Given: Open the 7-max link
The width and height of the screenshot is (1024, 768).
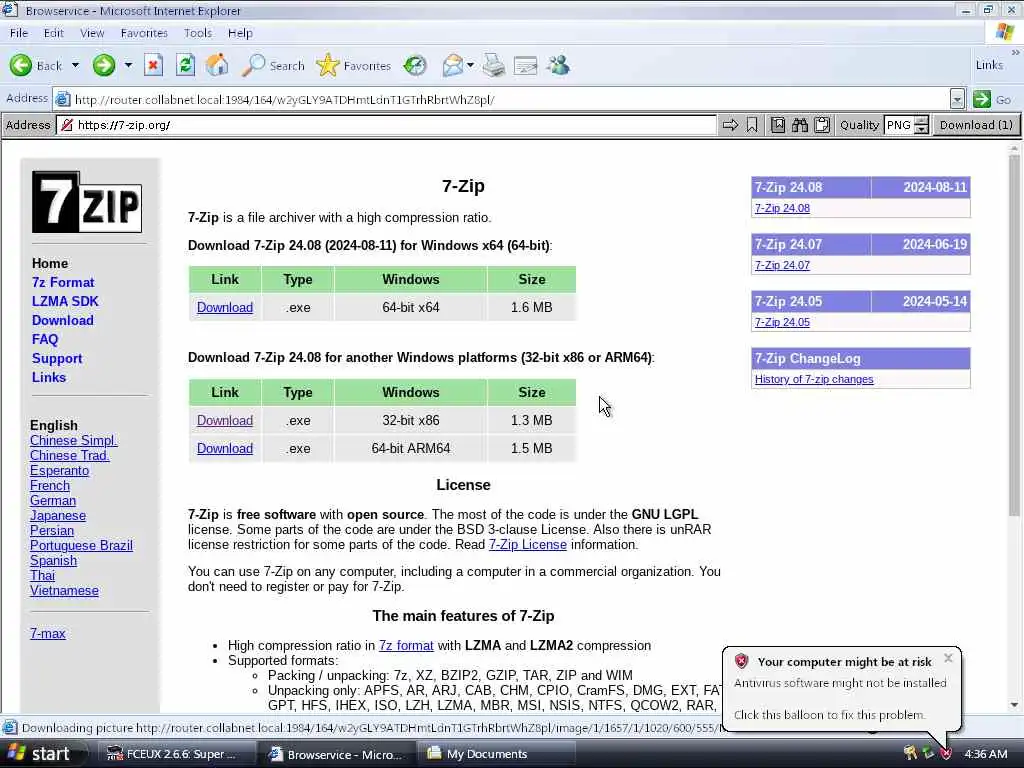Looking at the screenshot, I should point(48,633).
